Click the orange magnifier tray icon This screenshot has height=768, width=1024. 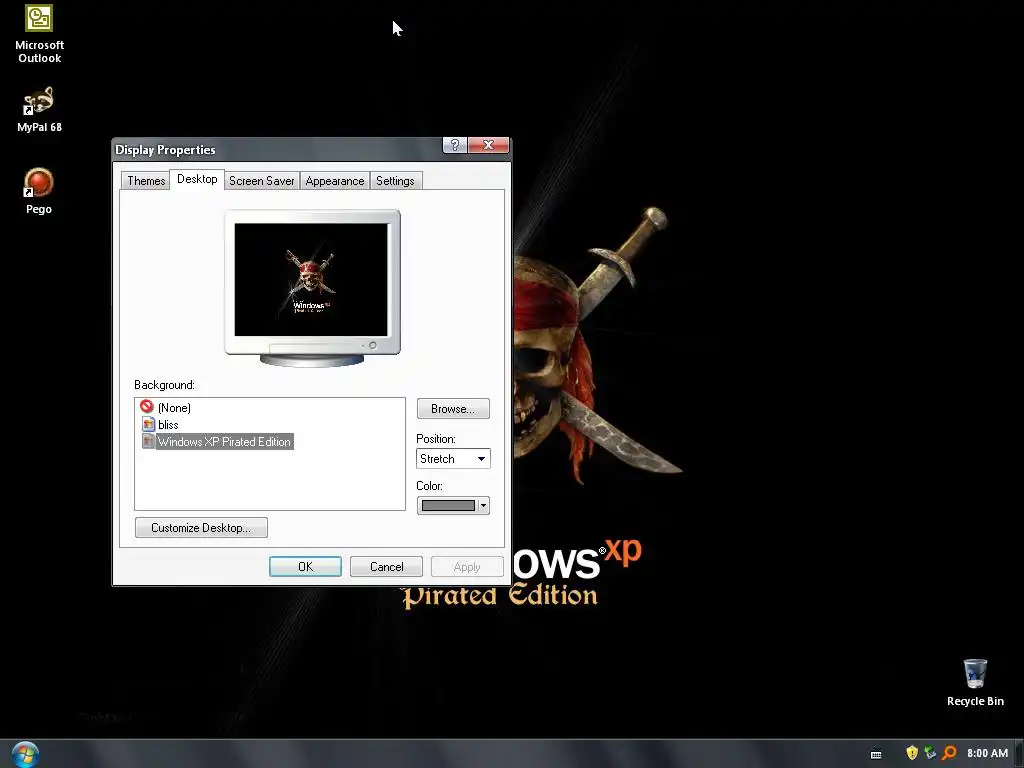point(949,753)
